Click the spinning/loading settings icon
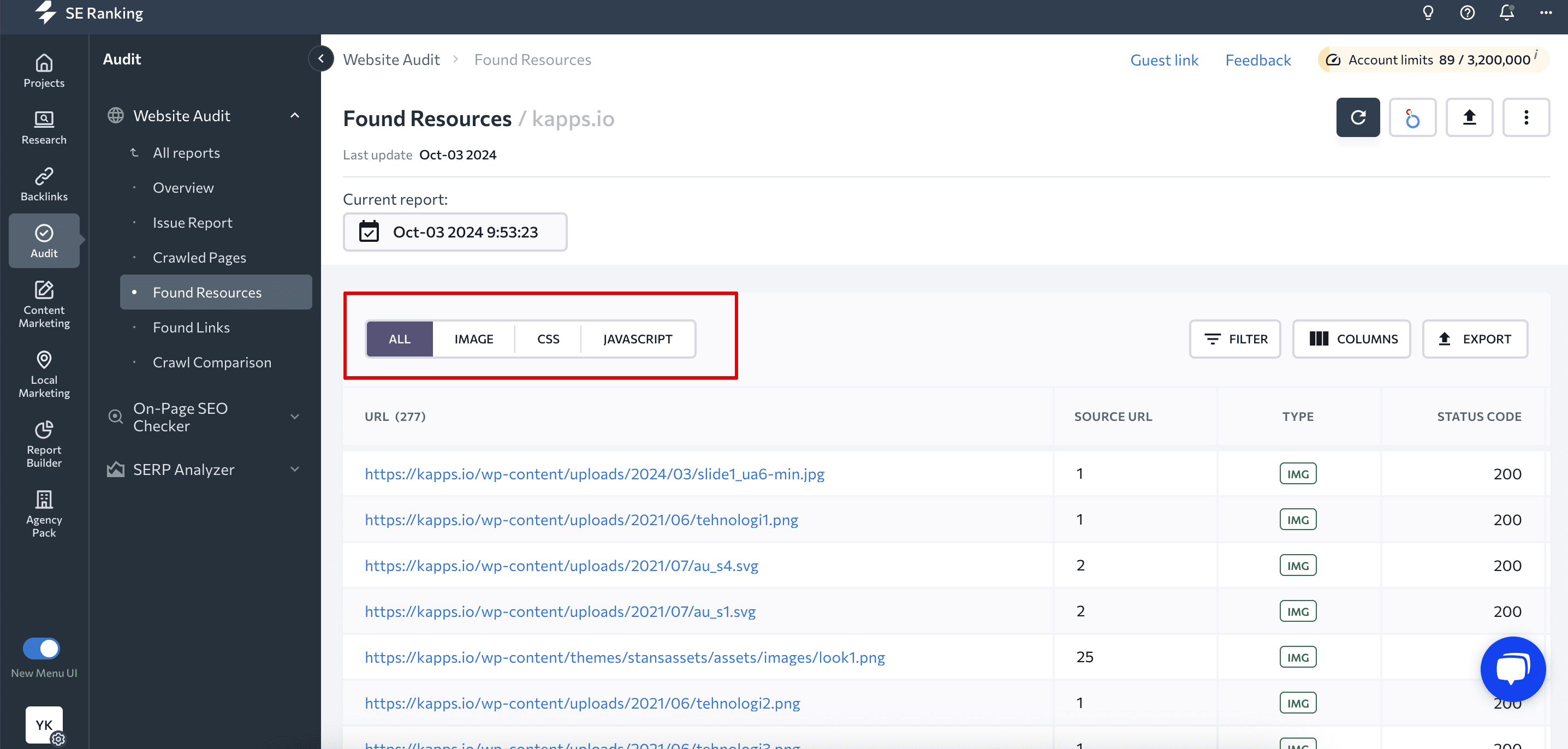The width and height of the screenshot is (1568, 749). coord(1412,117)
